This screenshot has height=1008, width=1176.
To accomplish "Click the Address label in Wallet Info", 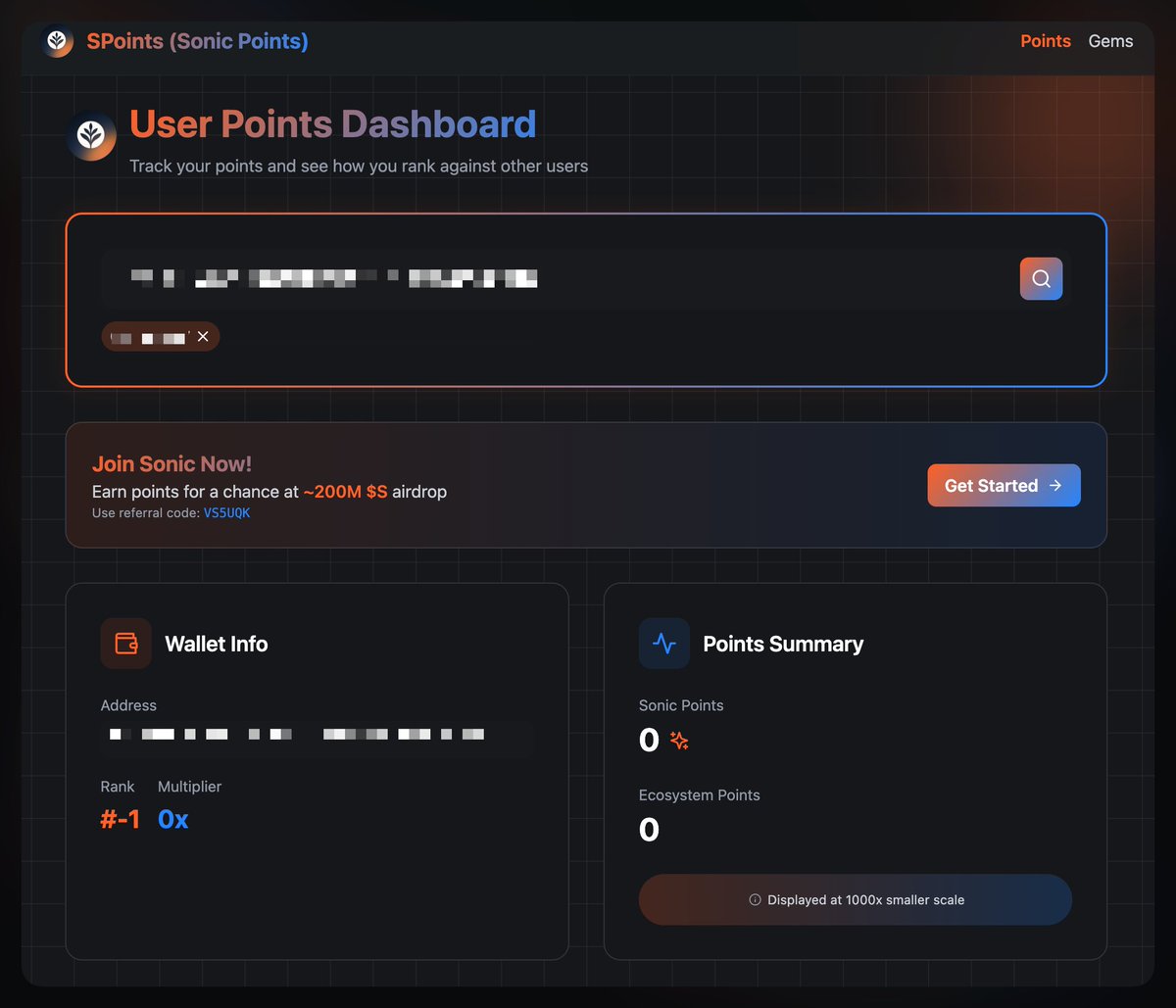I will point(128,705).
